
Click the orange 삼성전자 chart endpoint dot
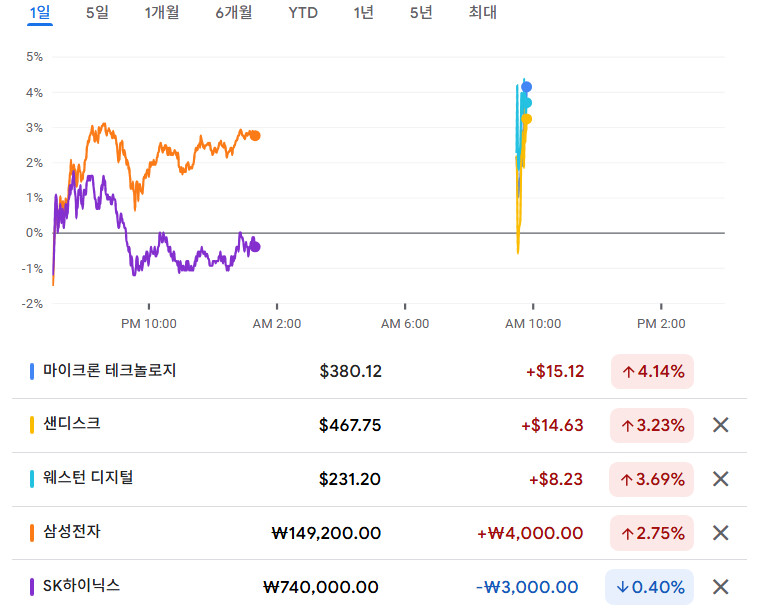(255, 136)
